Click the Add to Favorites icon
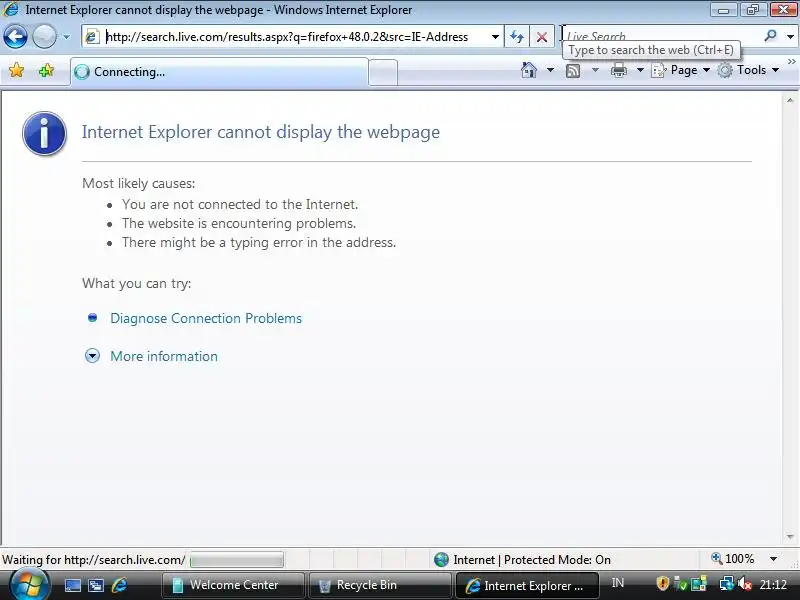The width and height of the screenshot is (800, 600). tap(46, 70)
